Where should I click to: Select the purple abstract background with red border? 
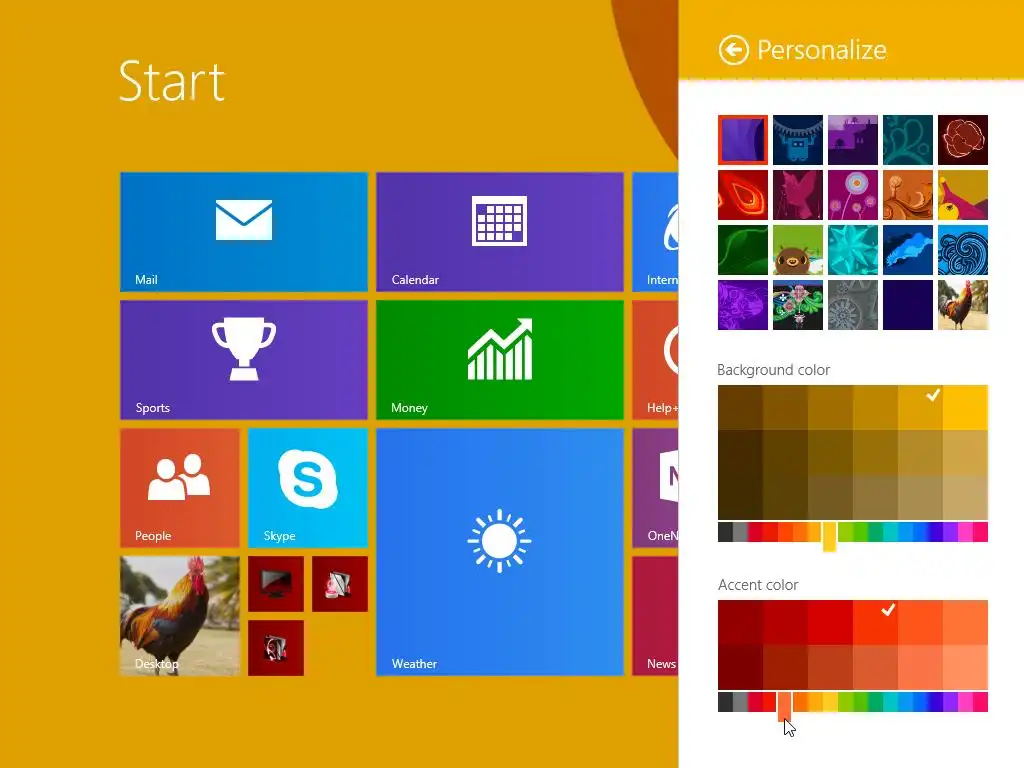point(743,140)
